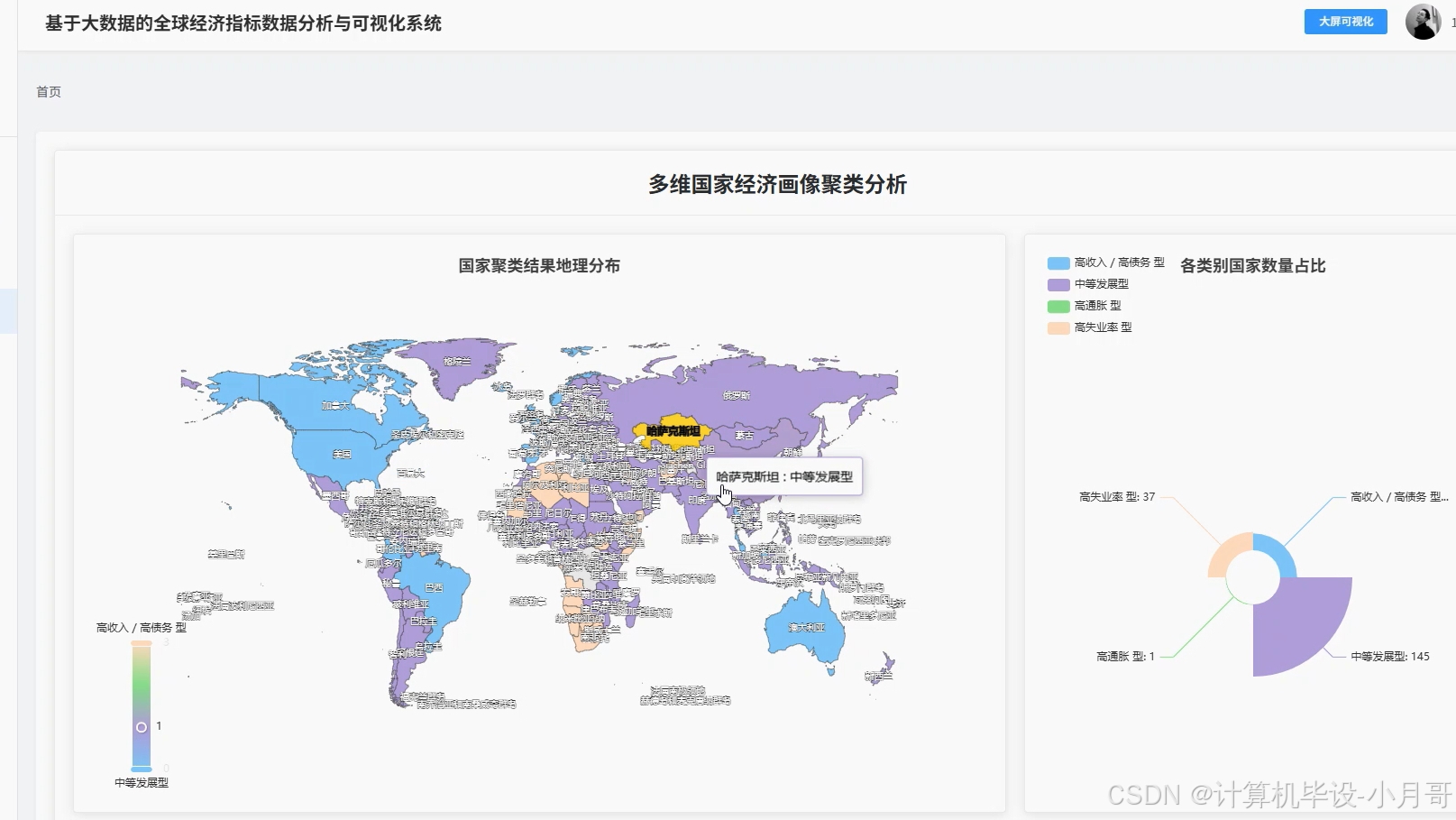The width and height of the screenshot is (1456, 820).
Task: Toggle the 高通胀 型 legend item
Action: click(x=1085, y=306)
